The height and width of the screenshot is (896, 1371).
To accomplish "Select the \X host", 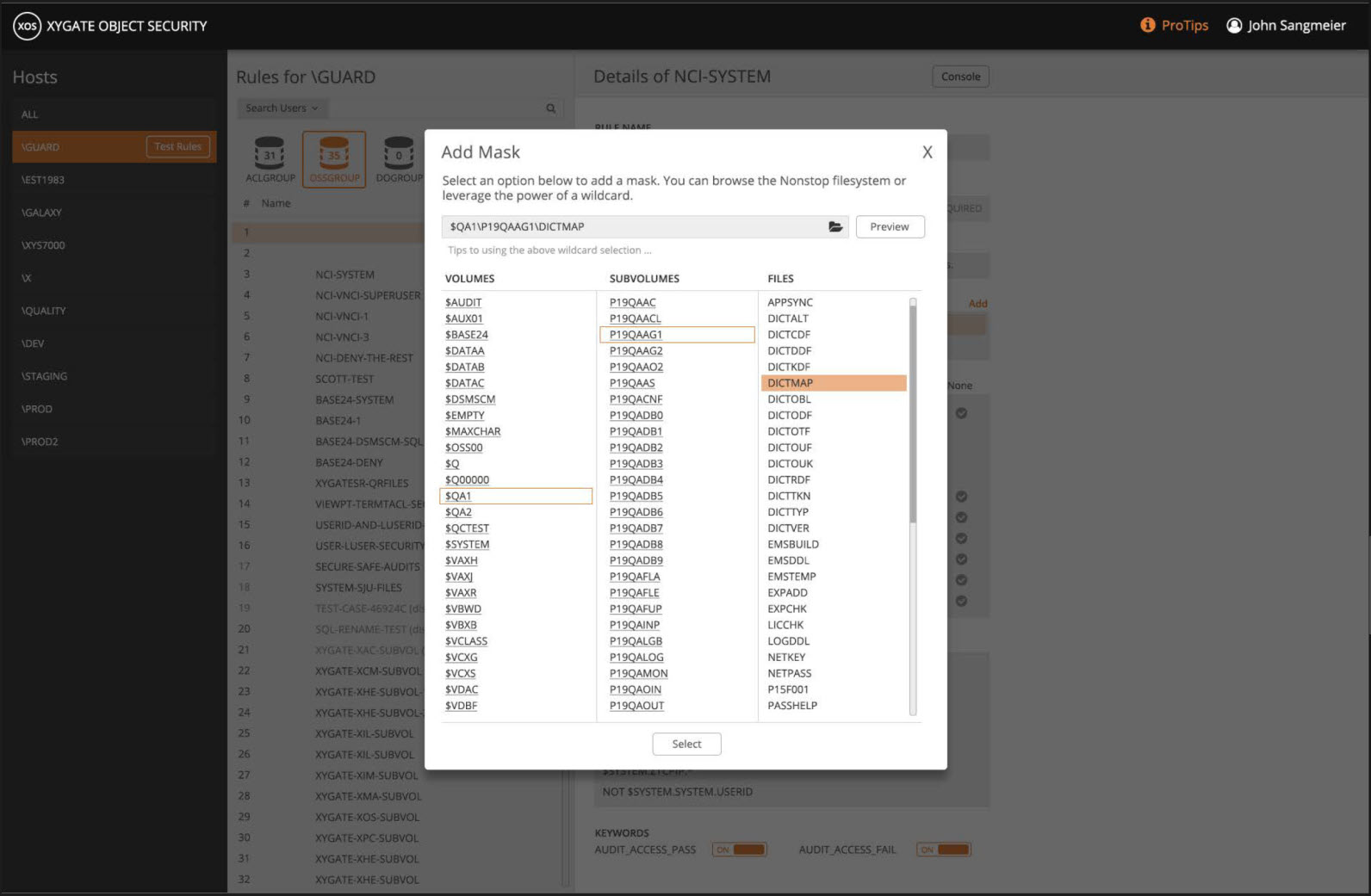I will 114,278.
